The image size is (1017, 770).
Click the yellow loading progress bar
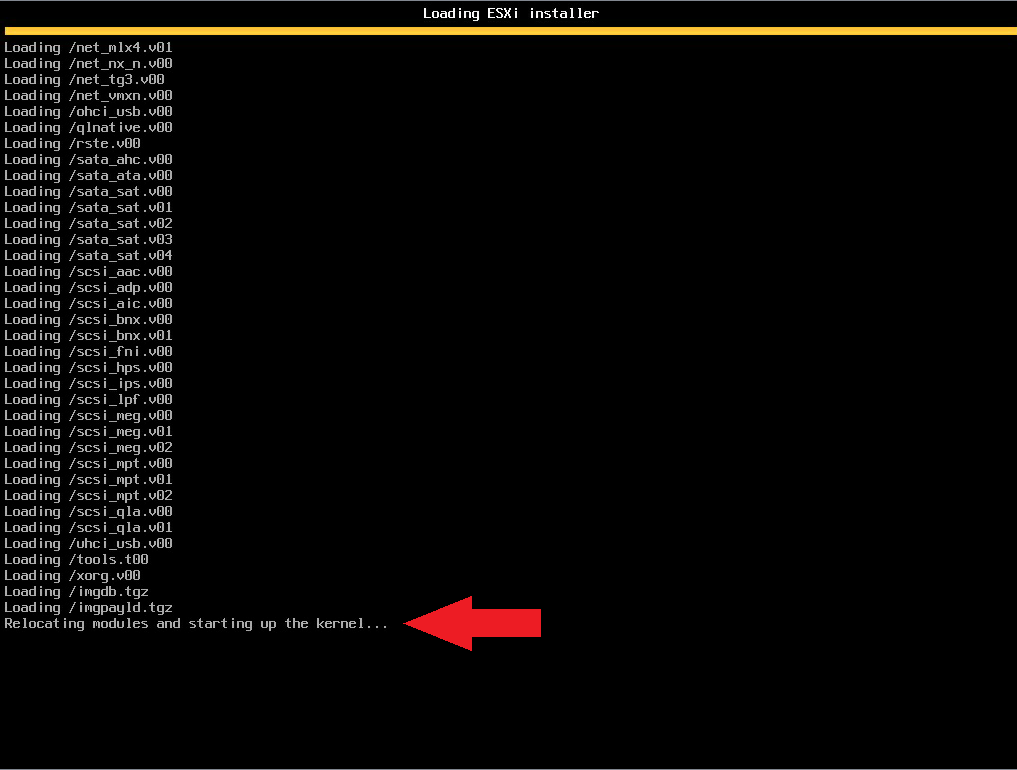point(510,30)
